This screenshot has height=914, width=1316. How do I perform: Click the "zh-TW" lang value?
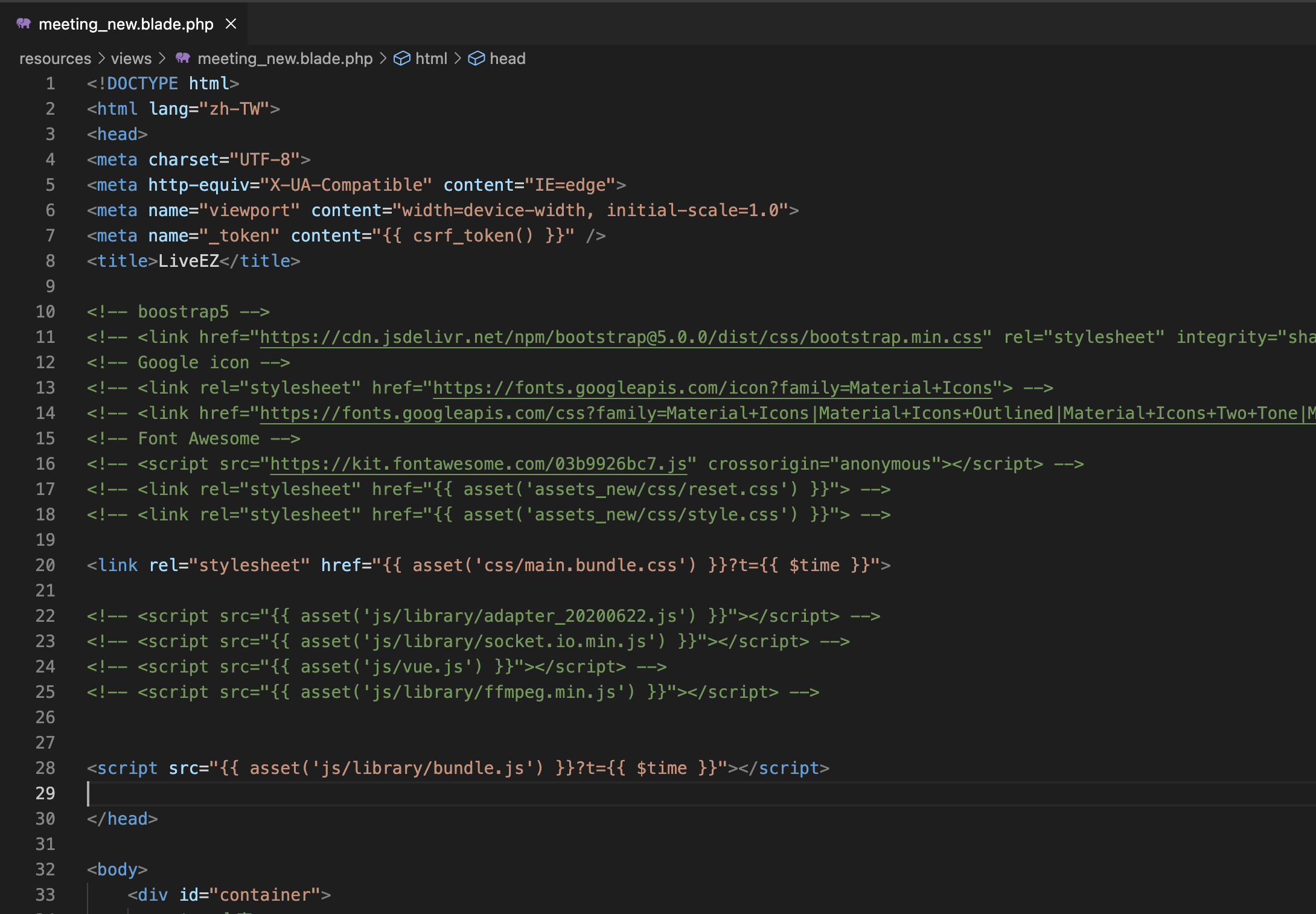[234, 109]
